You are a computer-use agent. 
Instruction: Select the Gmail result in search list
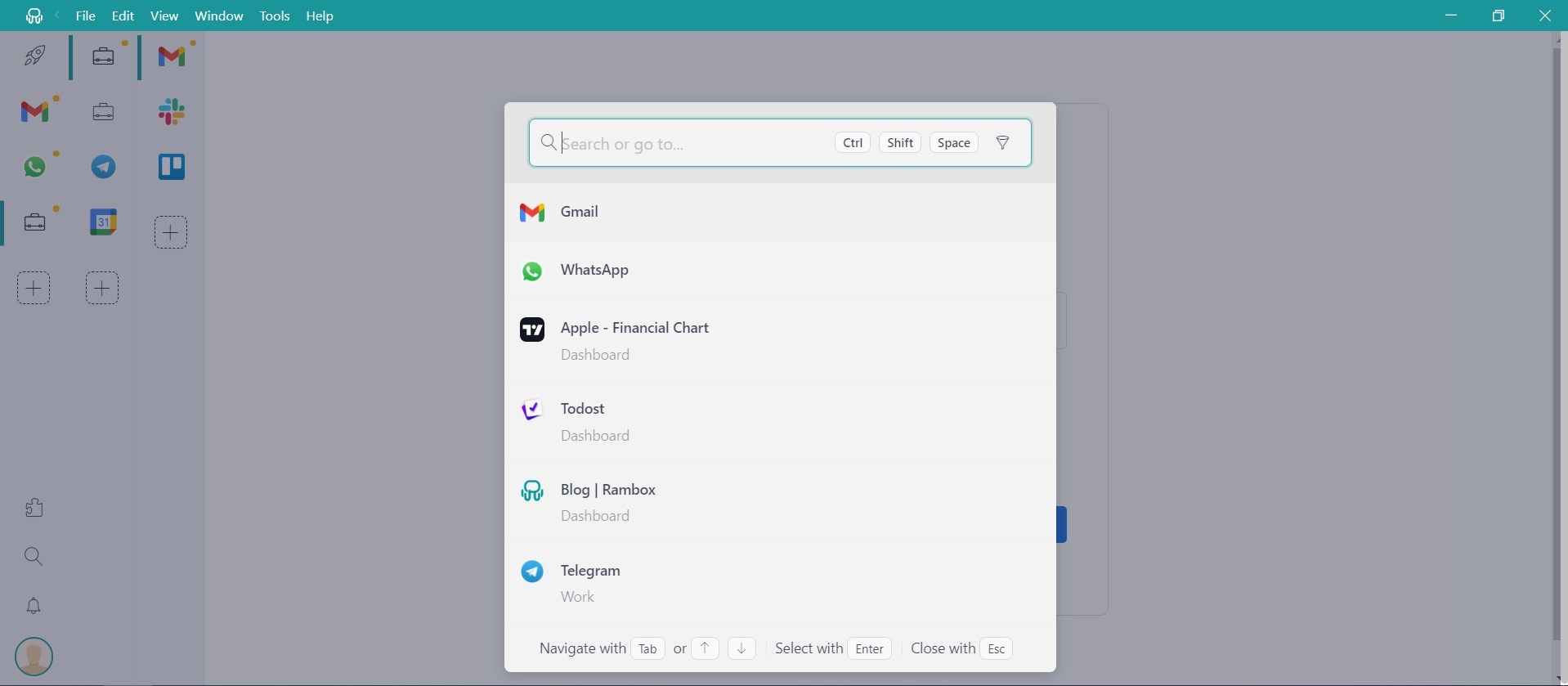(780, 213)
